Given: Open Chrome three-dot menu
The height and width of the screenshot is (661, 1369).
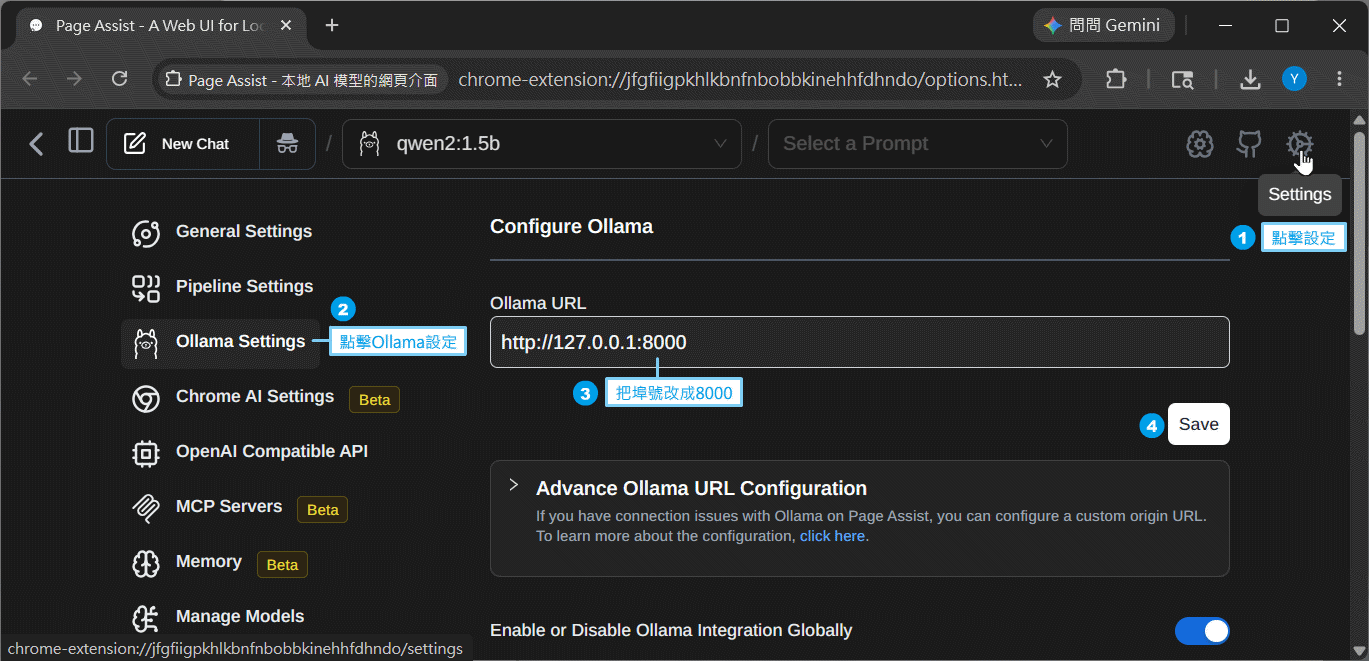Looking at the screenshot, I should [x=1339, y=79].
